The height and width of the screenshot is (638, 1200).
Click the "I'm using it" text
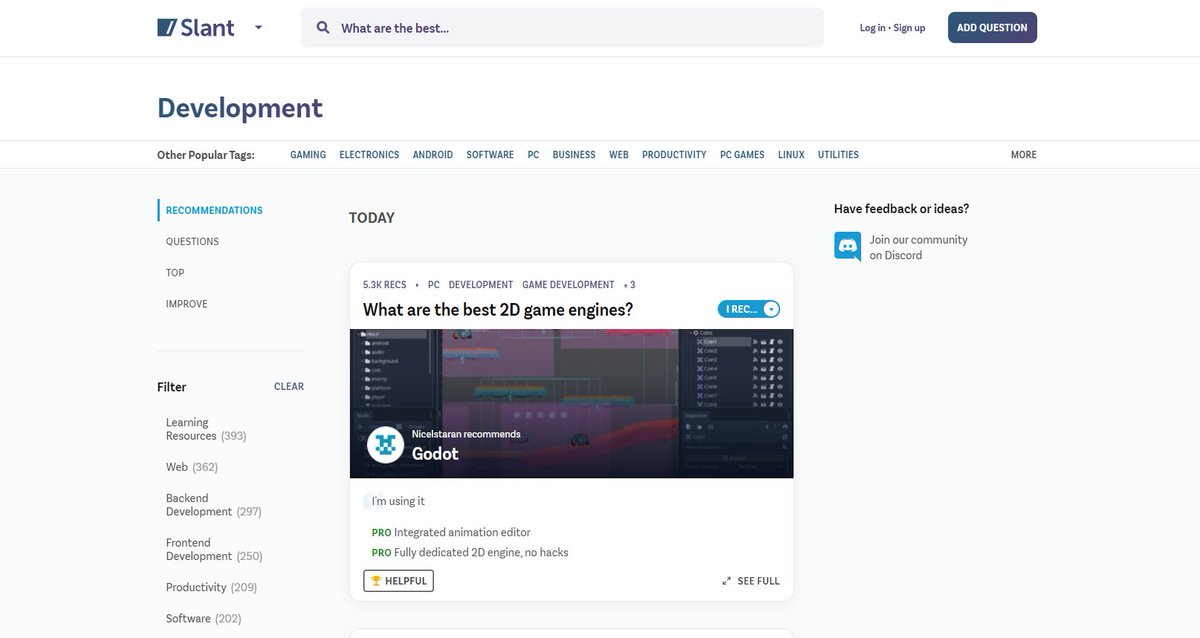pos(398,501)
